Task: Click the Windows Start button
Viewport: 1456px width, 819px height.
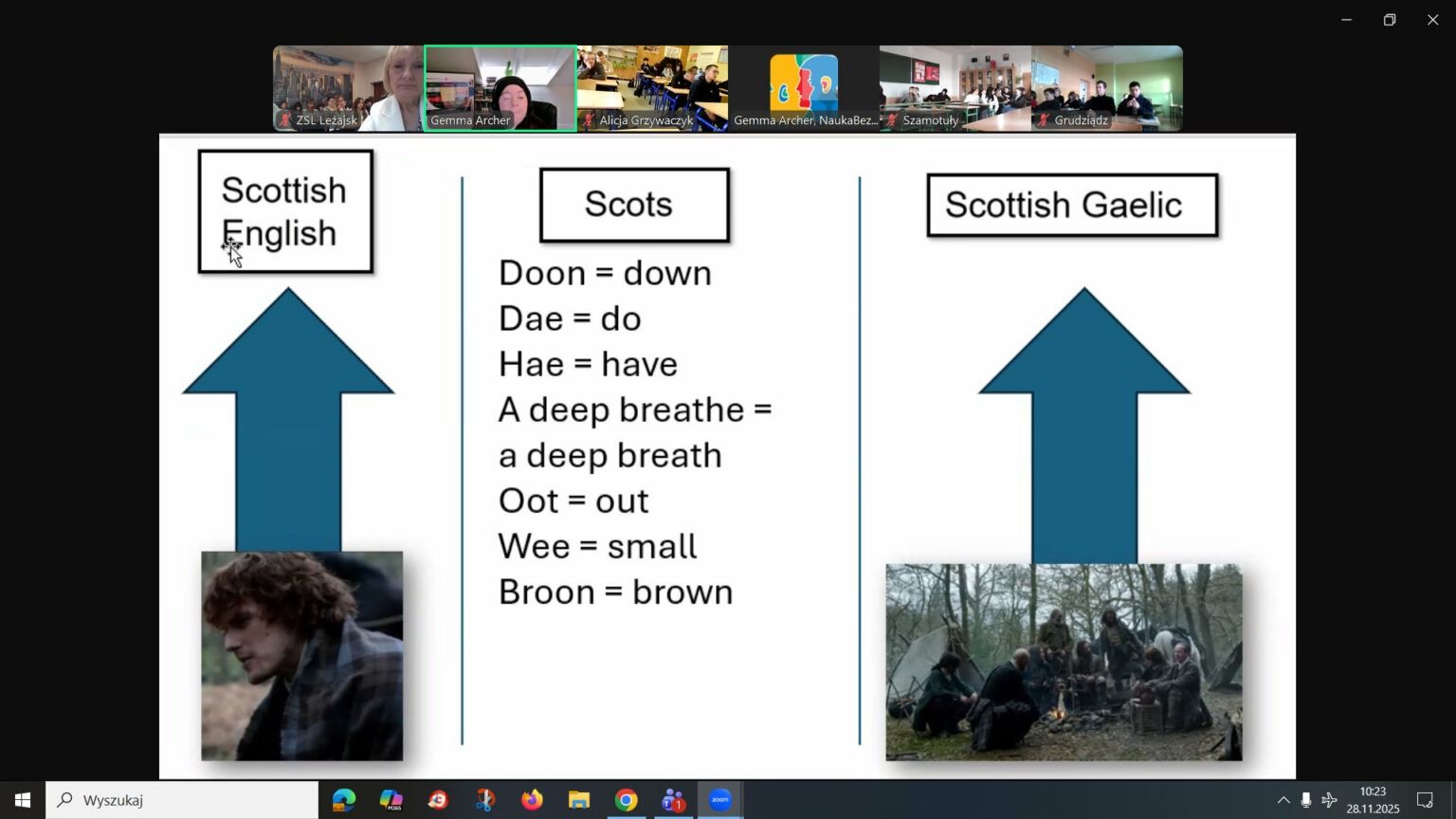Action: (x=23, y=800)
